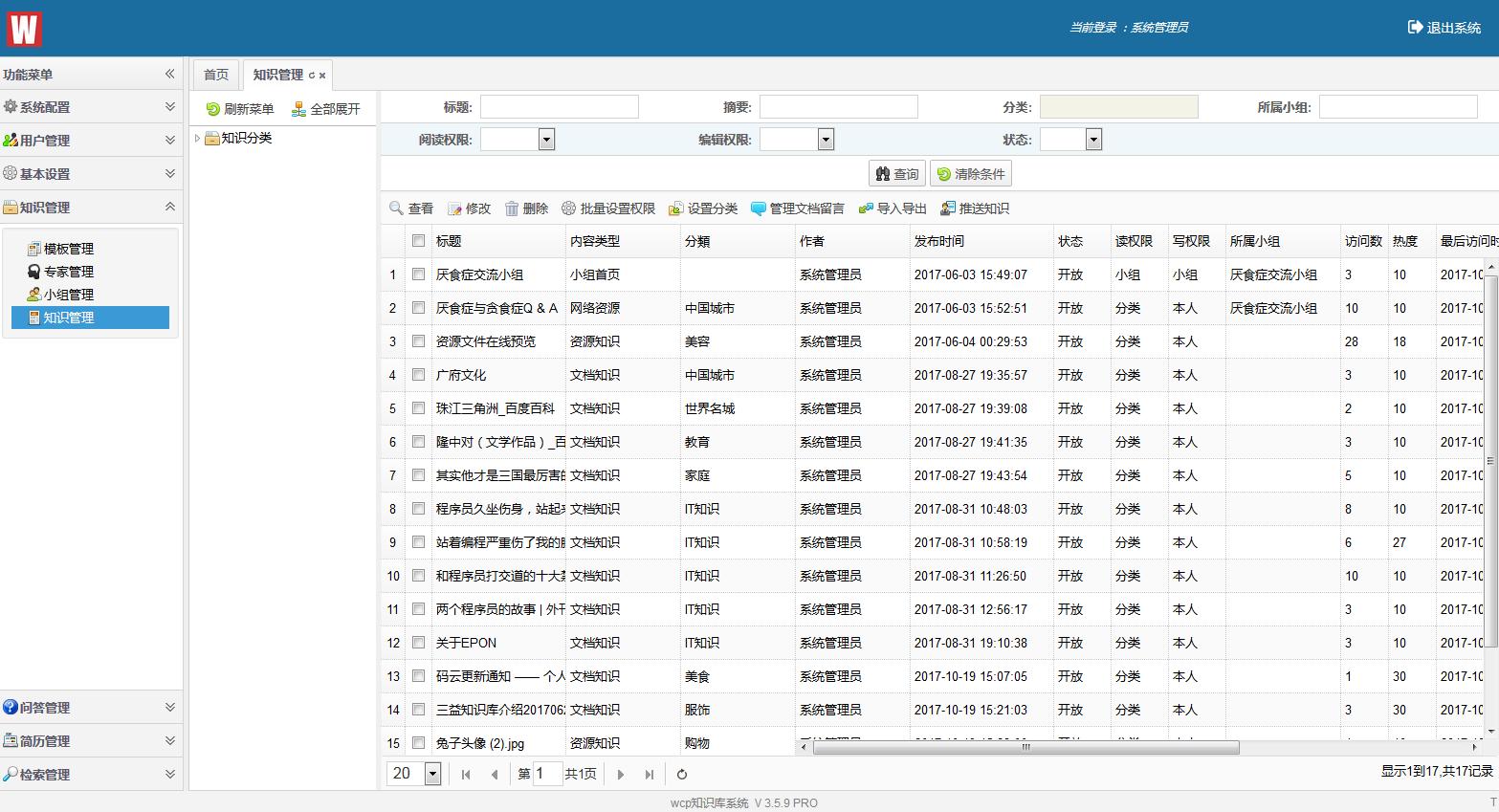Expand the 问答管理 menu section
Screen dimensions: 1499x812
tap(90, 708)
